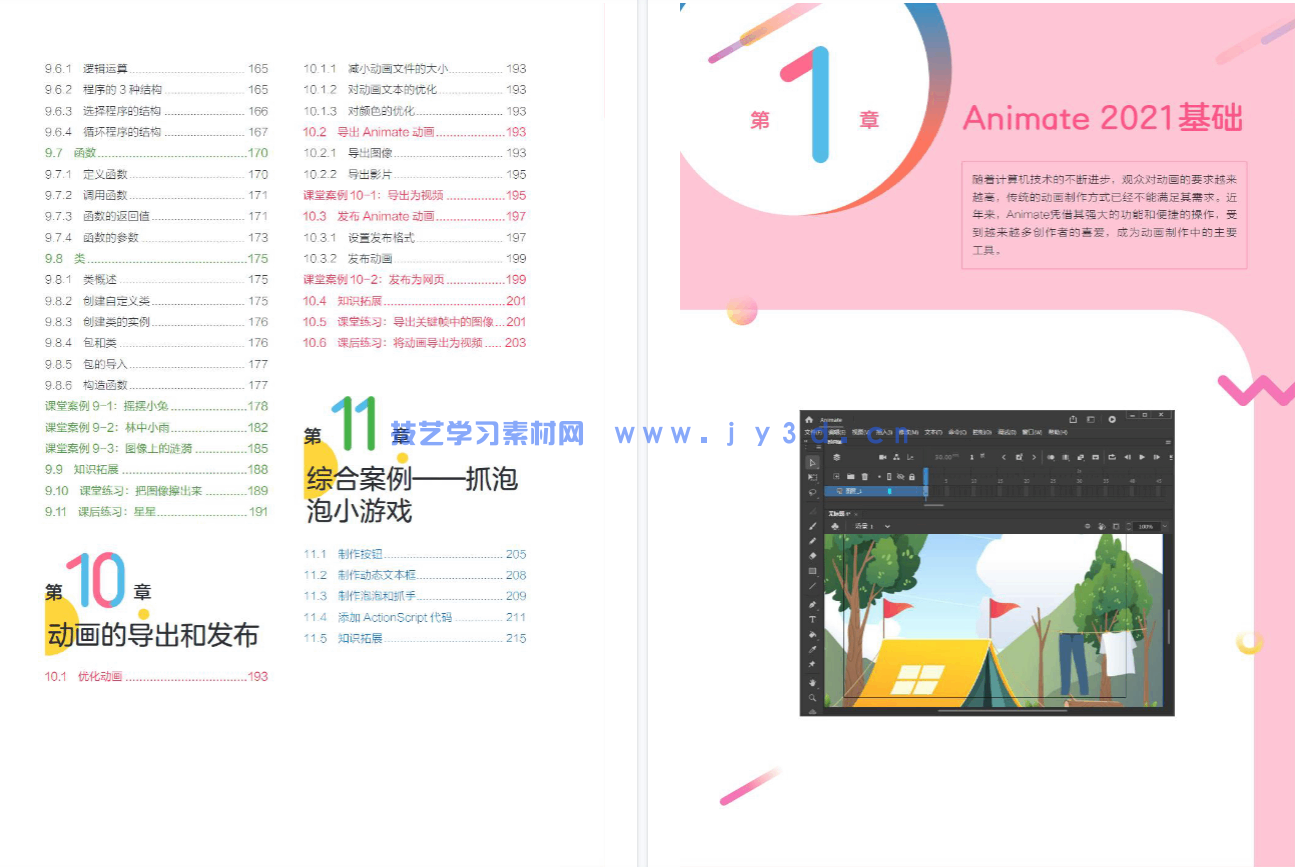Choose the Paint Brush tool
Image resolution: width=1295 pixels, height=867 pixels.
pos(812,524)
